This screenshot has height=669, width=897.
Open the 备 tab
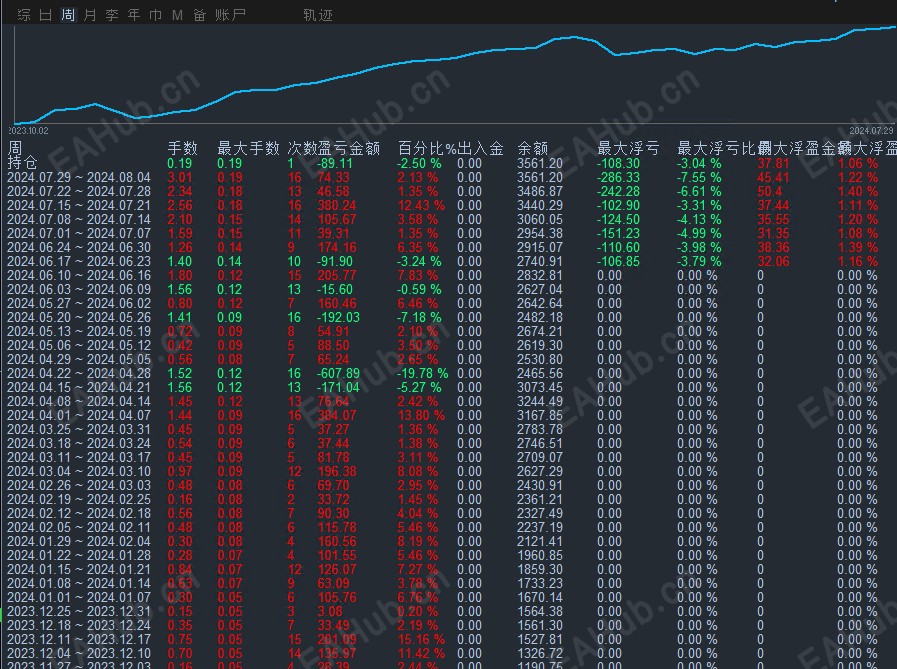[200, 15]
